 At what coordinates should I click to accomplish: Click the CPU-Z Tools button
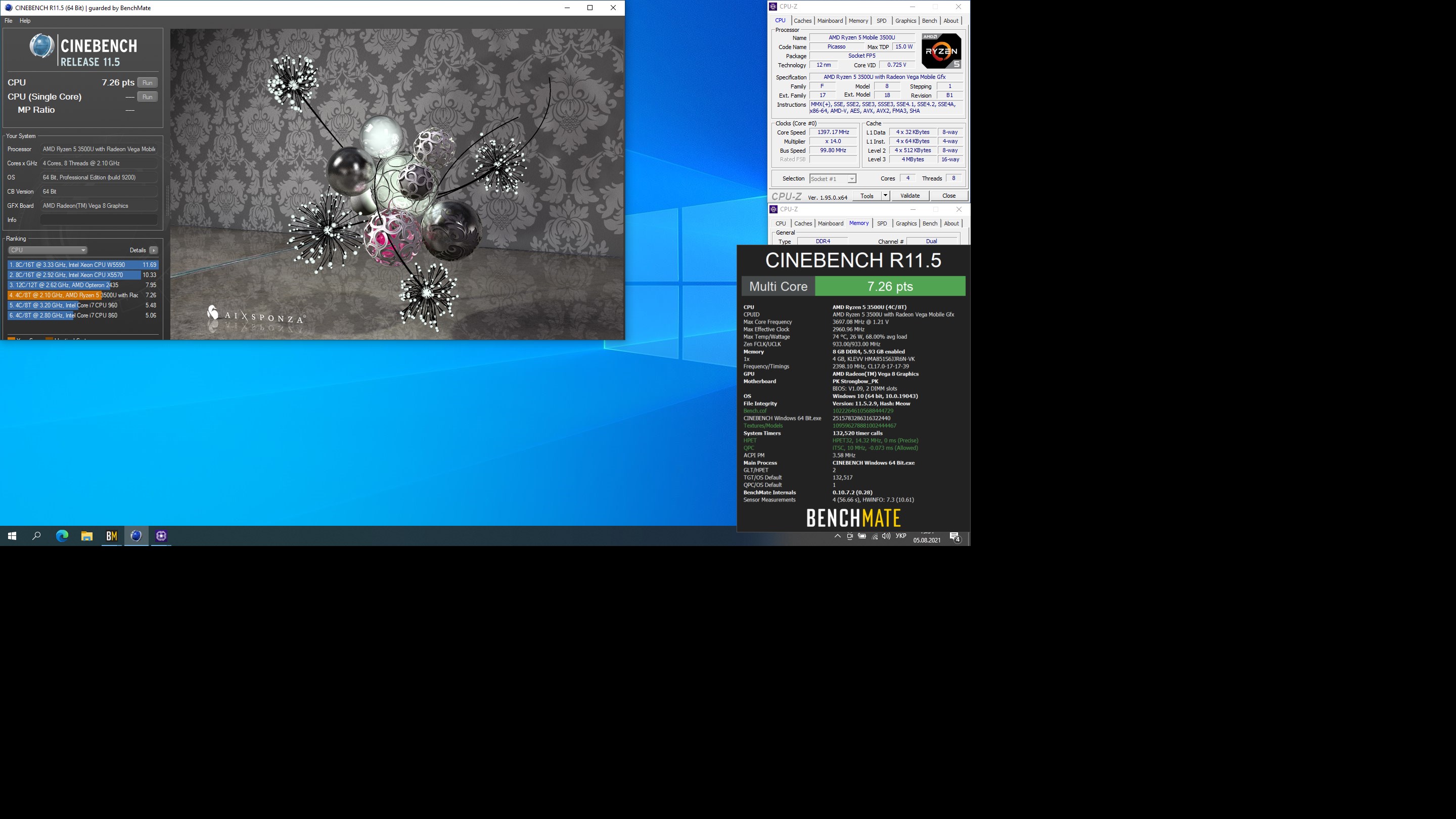(867, 196)
